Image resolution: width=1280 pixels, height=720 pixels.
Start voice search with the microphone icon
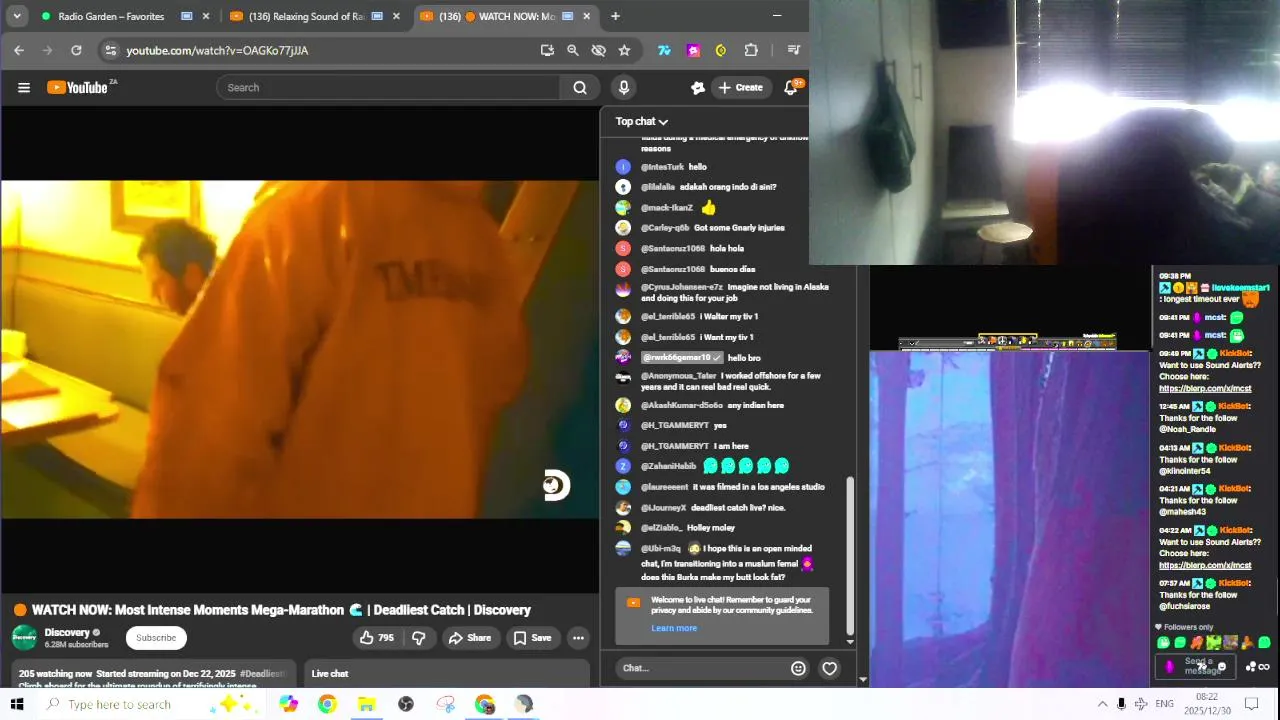point(624,87)
